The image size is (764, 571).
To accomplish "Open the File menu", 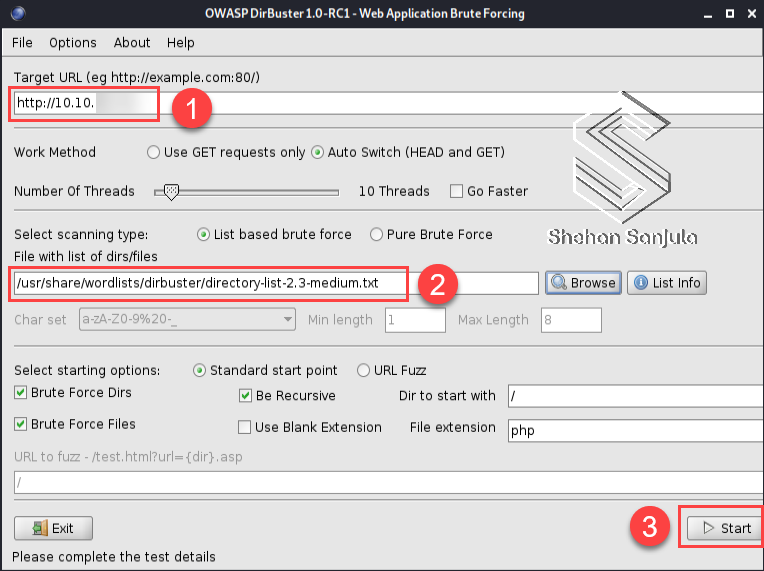I will (22, 43).
